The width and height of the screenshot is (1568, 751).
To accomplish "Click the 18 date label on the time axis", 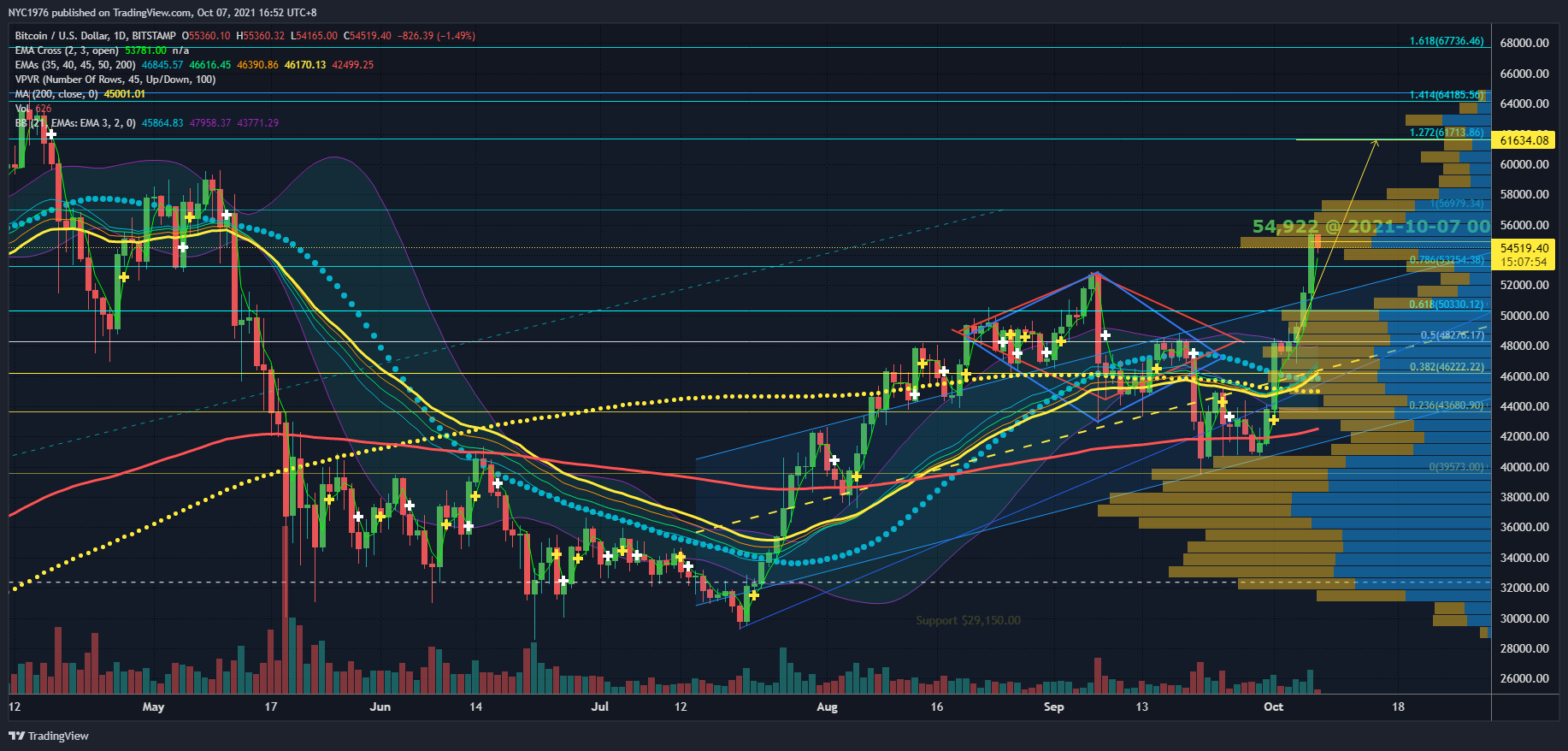I will (x=1398, y=707).
